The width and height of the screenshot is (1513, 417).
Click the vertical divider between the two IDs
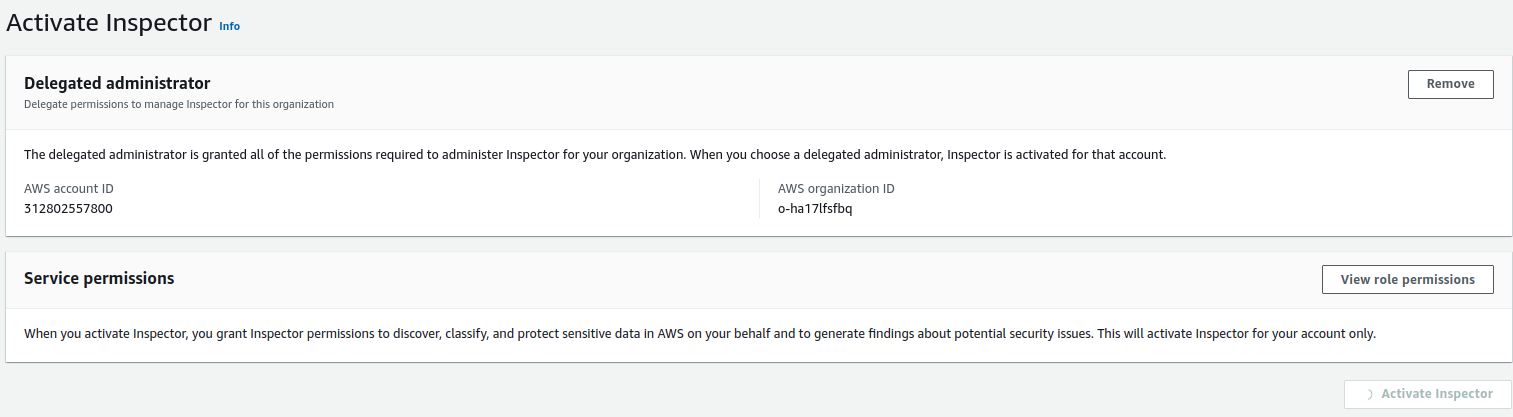click(x=760, y=199)
